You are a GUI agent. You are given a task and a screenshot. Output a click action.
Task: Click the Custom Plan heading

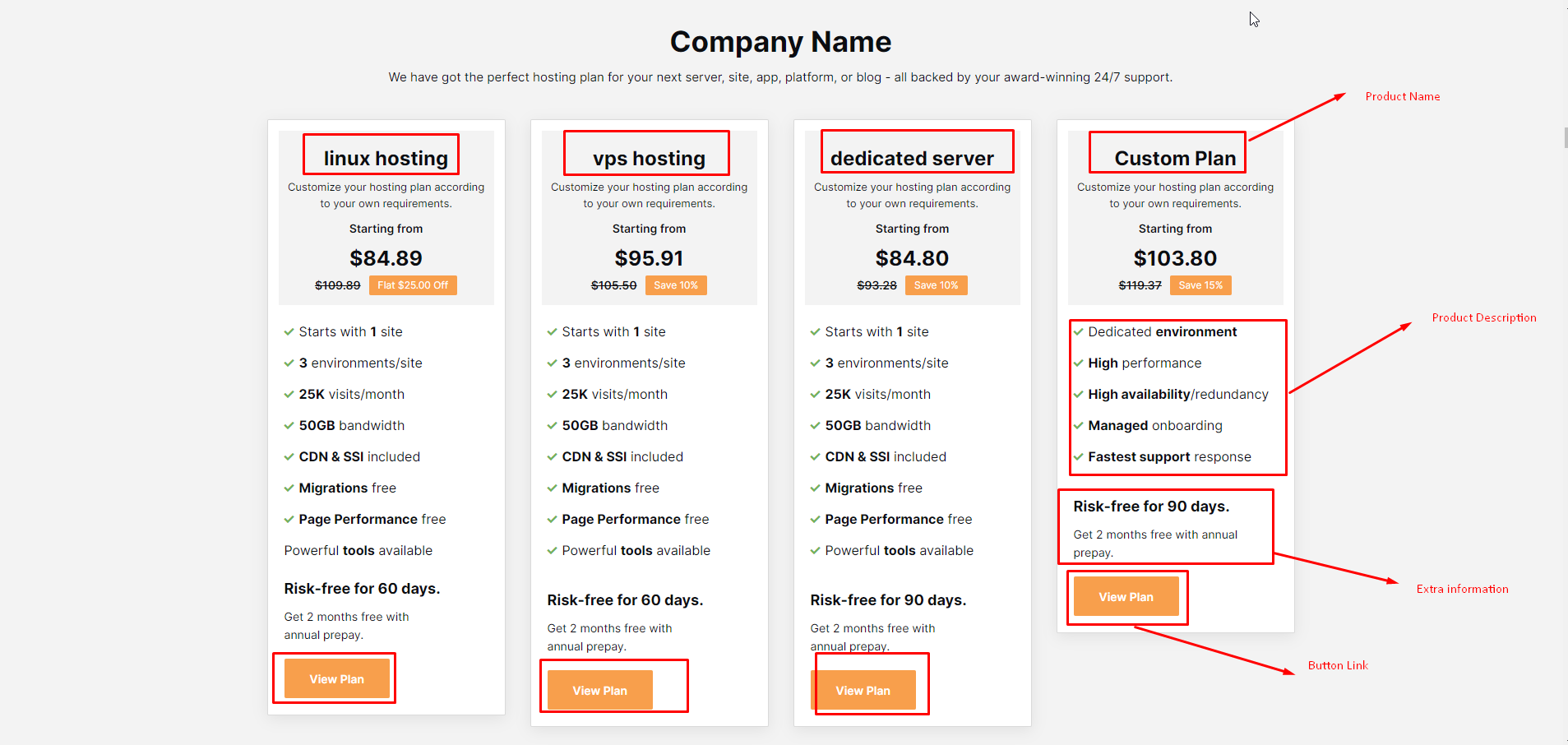point(1175,158)
